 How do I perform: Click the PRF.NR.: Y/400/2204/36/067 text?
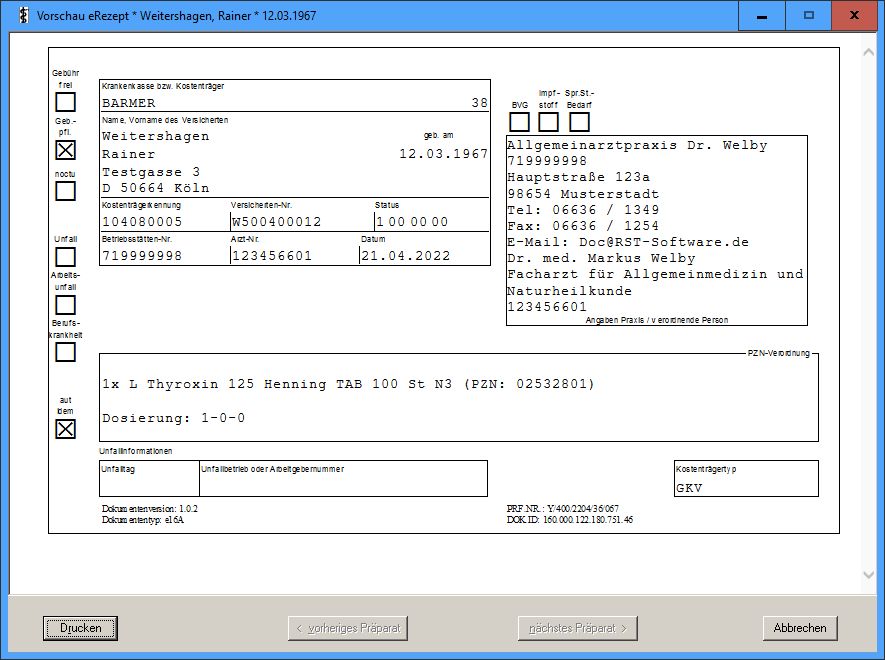click(563, 509)
